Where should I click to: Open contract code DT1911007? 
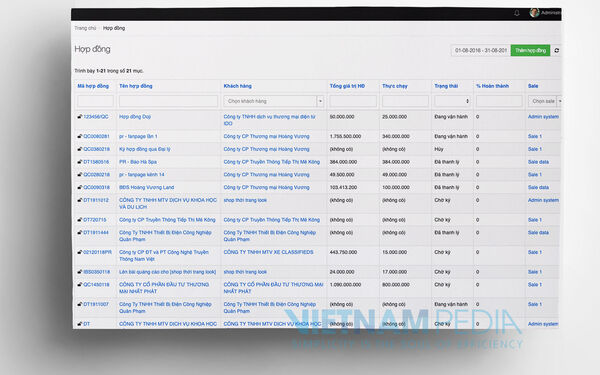point(96,304)
